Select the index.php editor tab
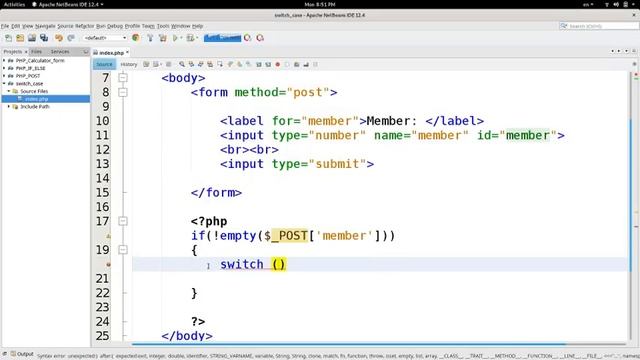Screen dimensions: 640x360 click(x=111, y=53)
